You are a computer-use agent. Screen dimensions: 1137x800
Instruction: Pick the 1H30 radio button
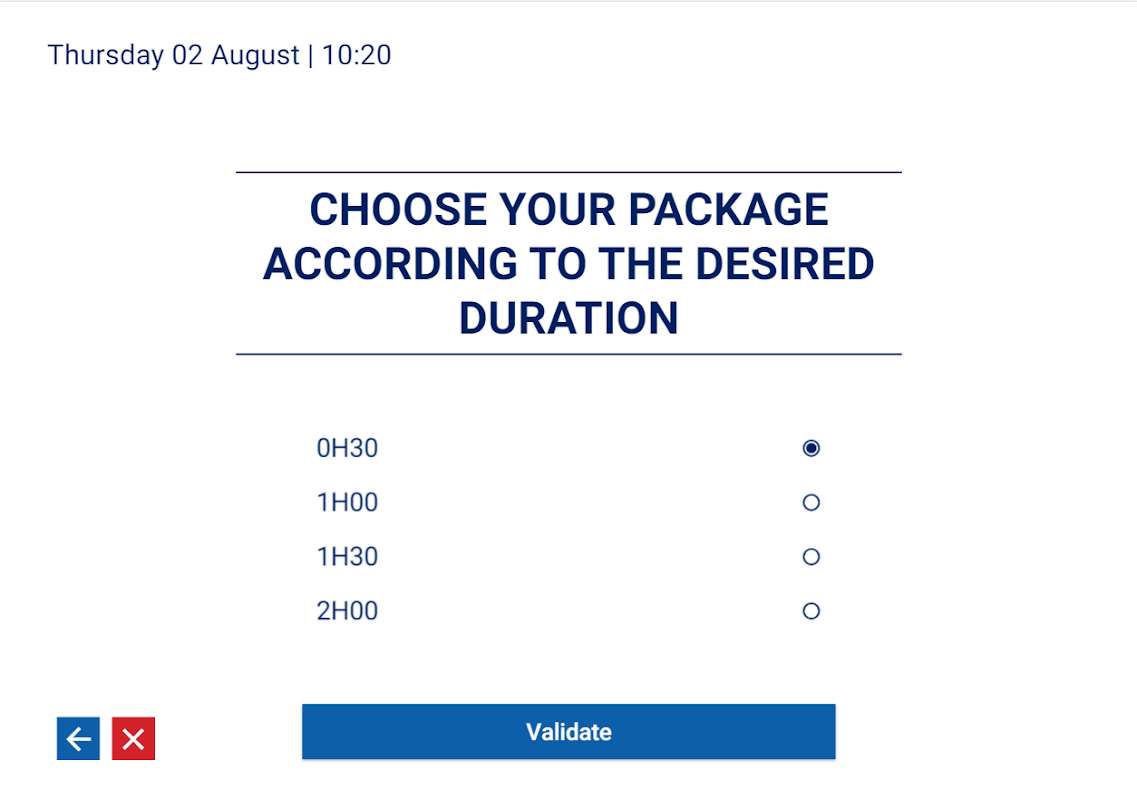point(811,557)
